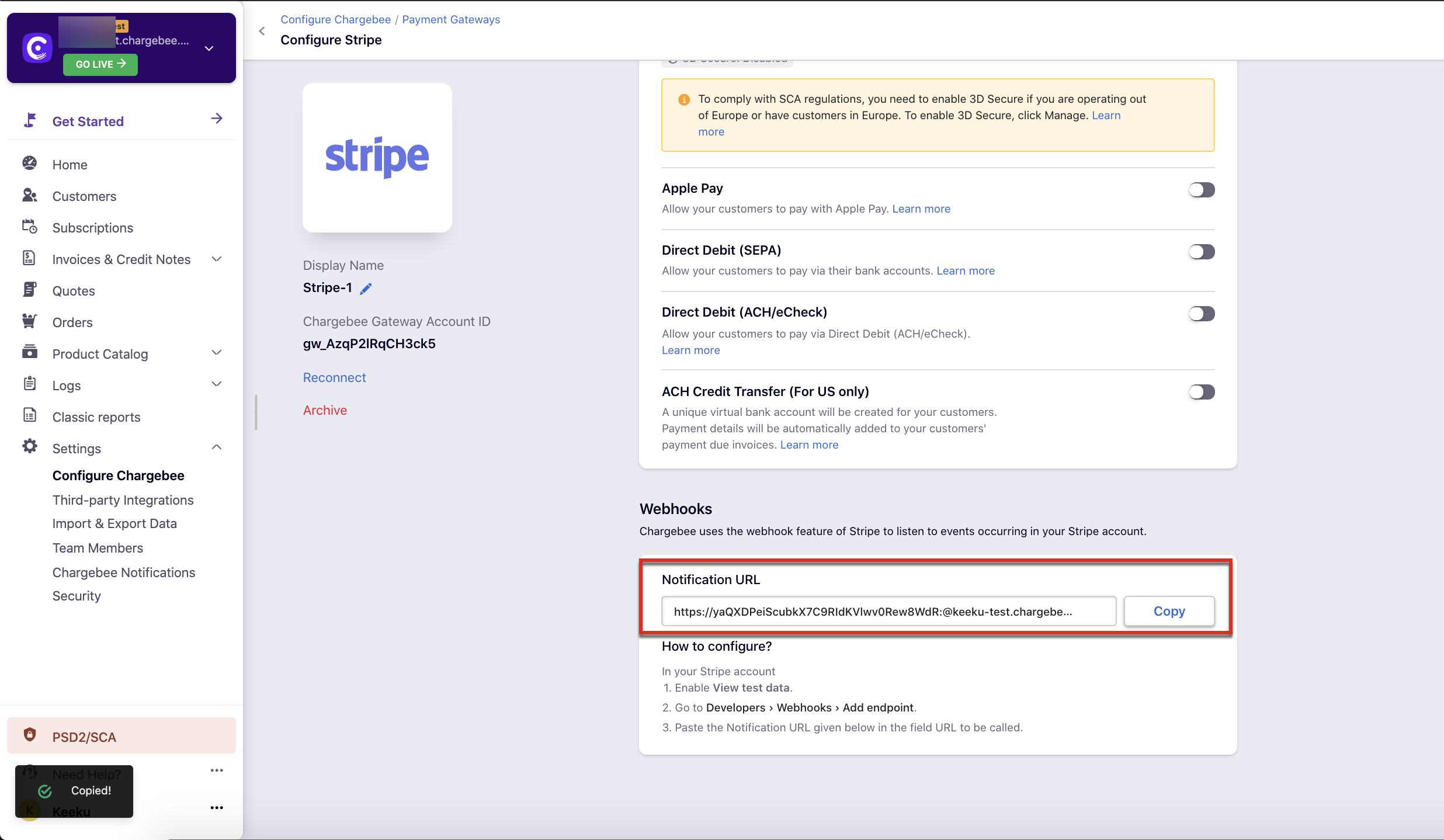Image resolution: width=1444 pixels, height=840 pixels.
Task: Click the Quotes document icon
Action: [x=30, y=290]
